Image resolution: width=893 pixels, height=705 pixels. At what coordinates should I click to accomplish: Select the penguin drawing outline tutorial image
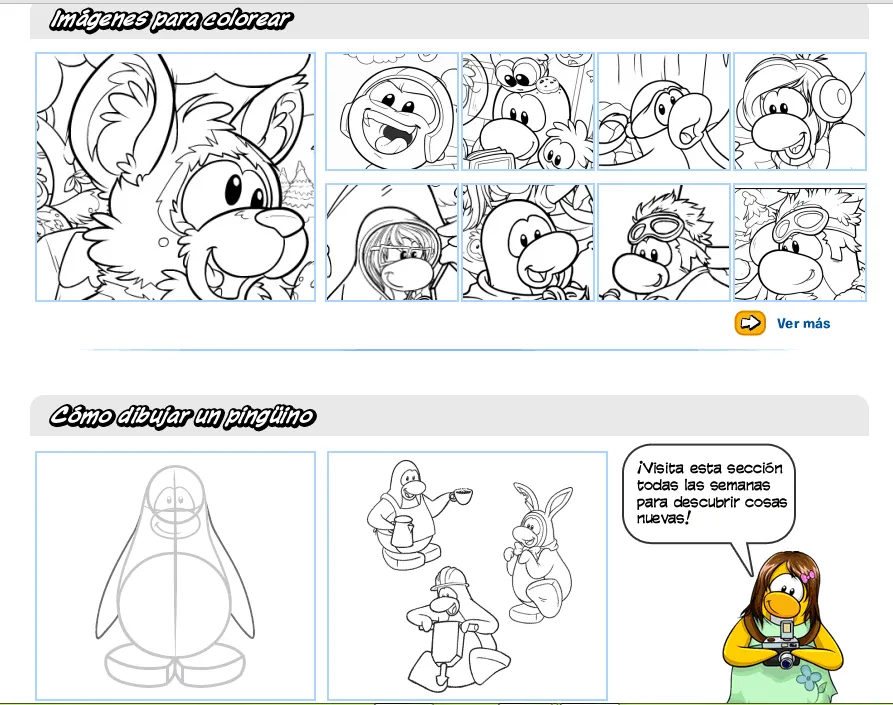click(x=176, y=575)
